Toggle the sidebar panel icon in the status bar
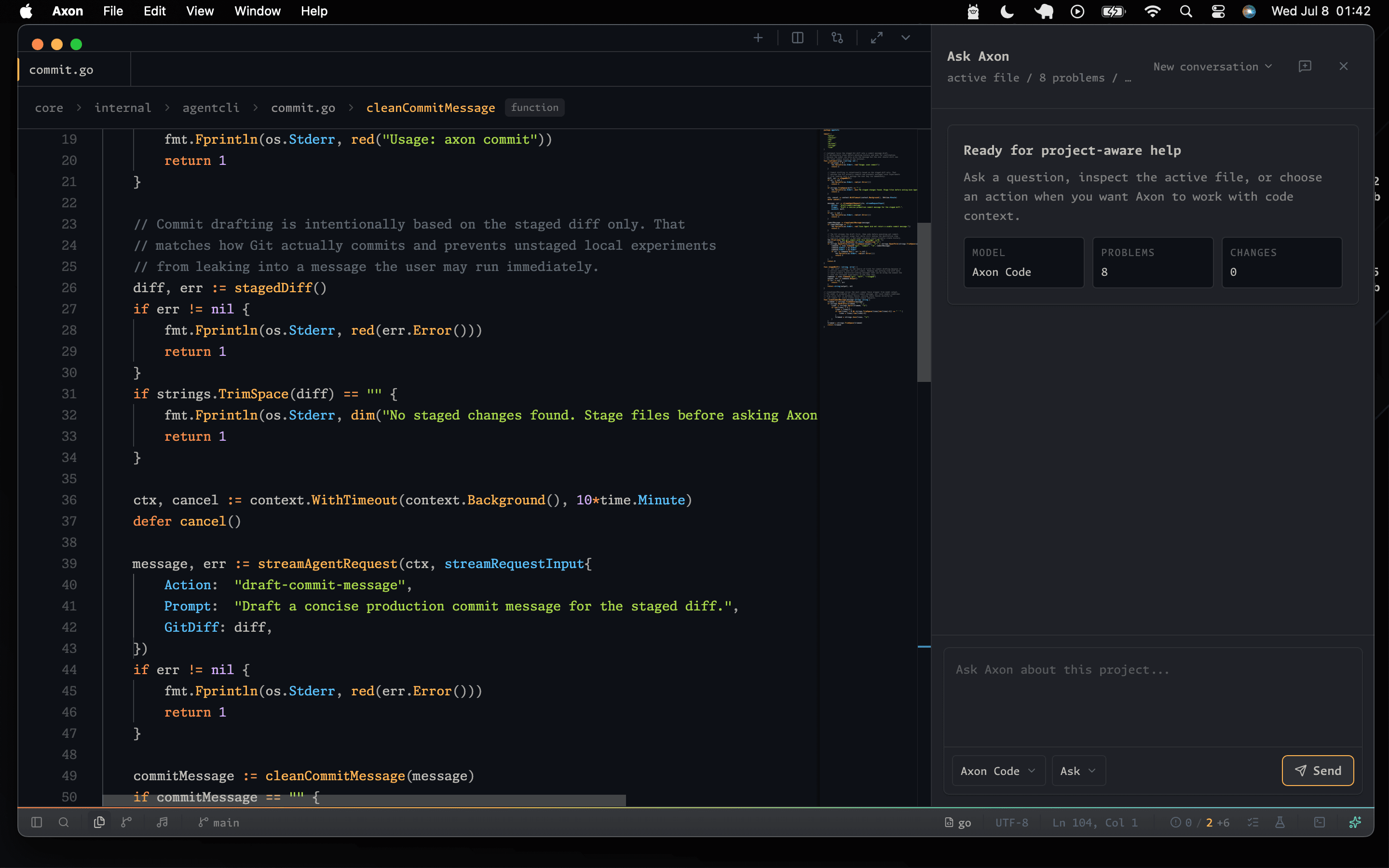 click(37, 822)
